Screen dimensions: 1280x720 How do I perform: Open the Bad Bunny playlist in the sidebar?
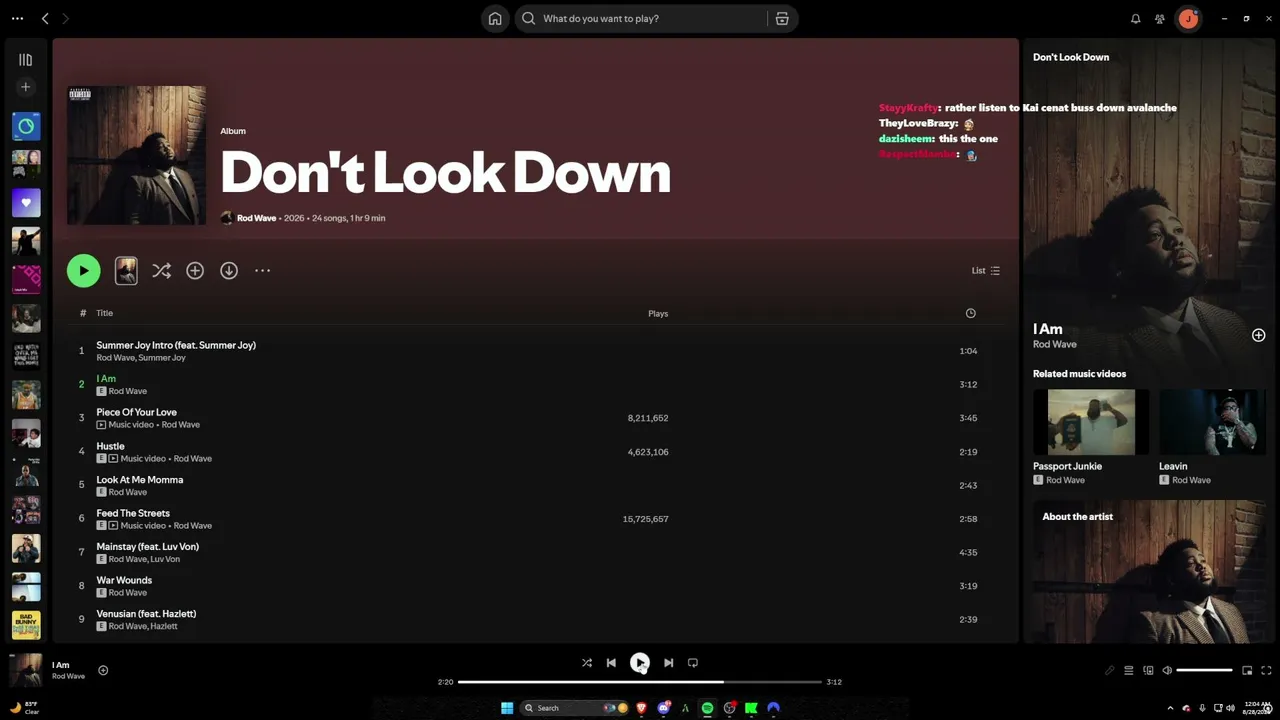(26, 625)
